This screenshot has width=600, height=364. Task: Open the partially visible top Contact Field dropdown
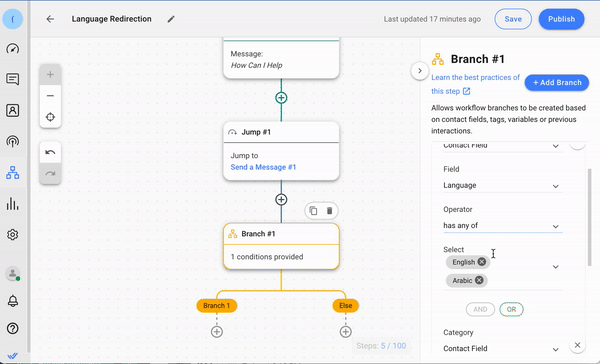point(502,146)
